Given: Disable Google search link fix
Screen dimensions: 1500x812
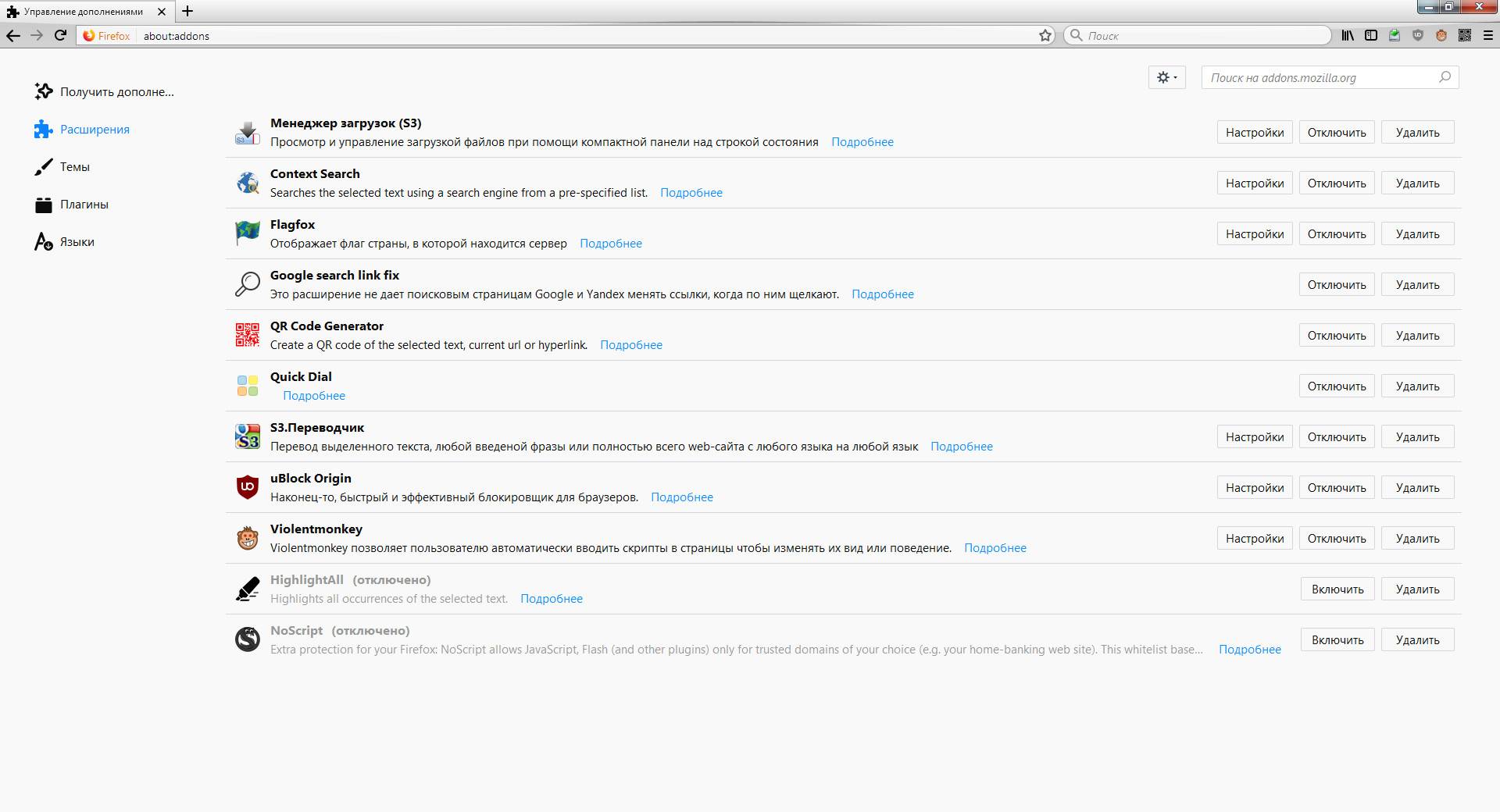Looking at the screenshot, I should coord(1337,284).
